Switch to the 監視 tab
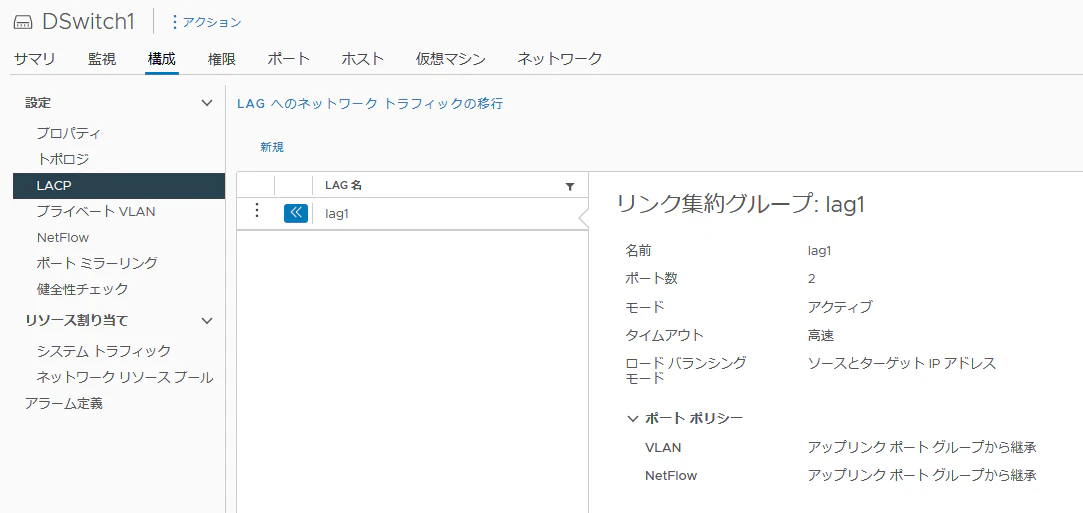This screenshot has height=513, width=1083. click(x=102, y=59)
